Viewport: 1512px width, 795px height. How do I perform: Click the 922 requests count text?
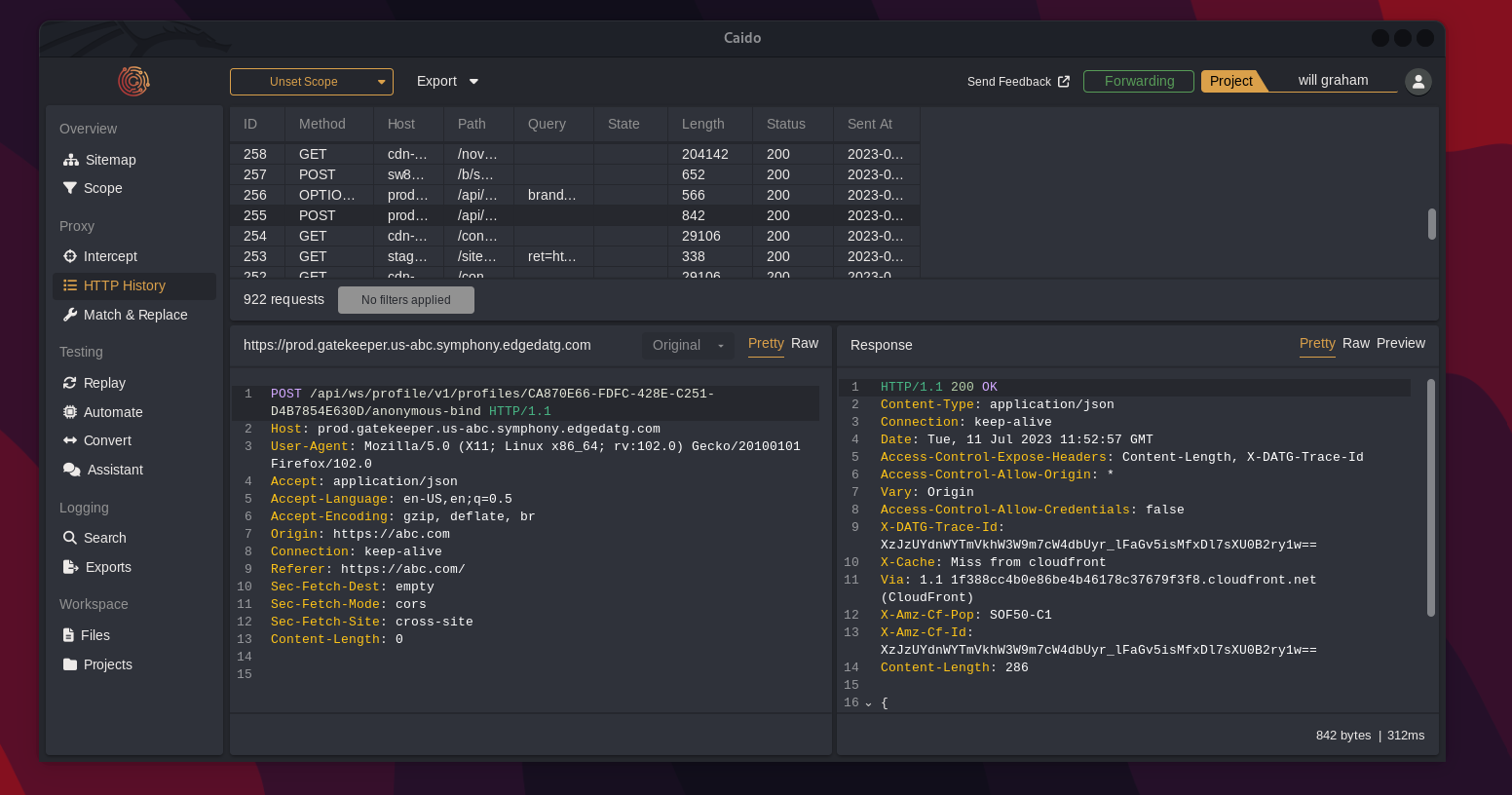coord(283,299)
